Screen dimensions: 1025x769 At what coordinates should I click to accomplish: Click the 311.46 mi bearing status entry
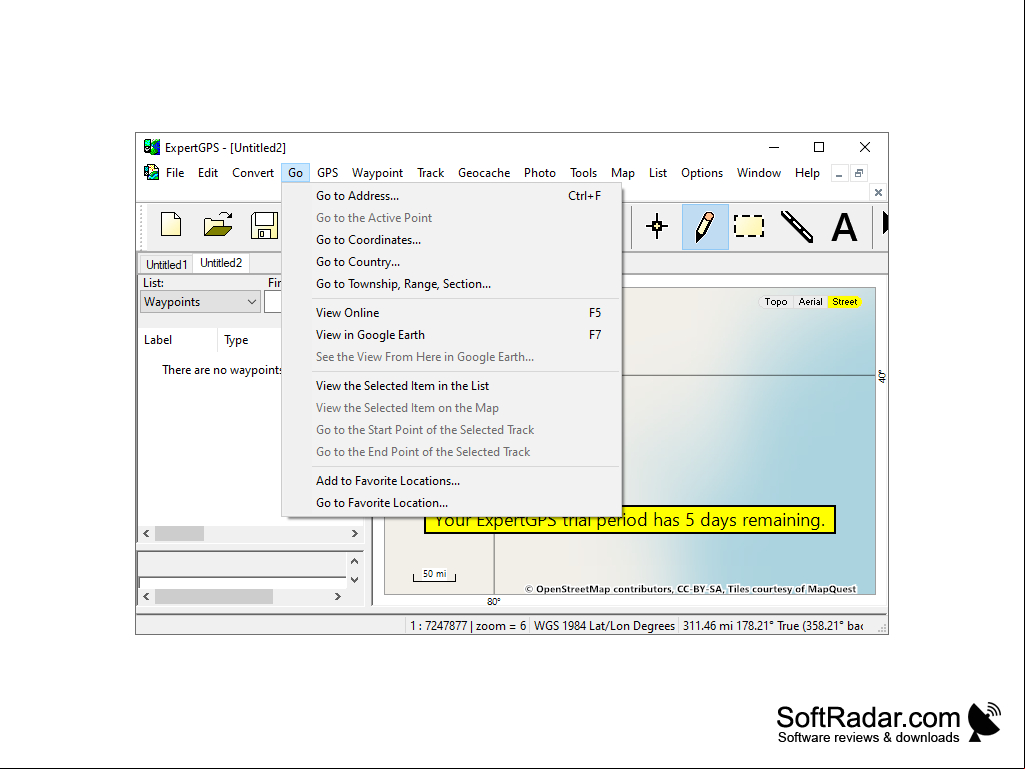pyautogui.click(x=773, y=626)
